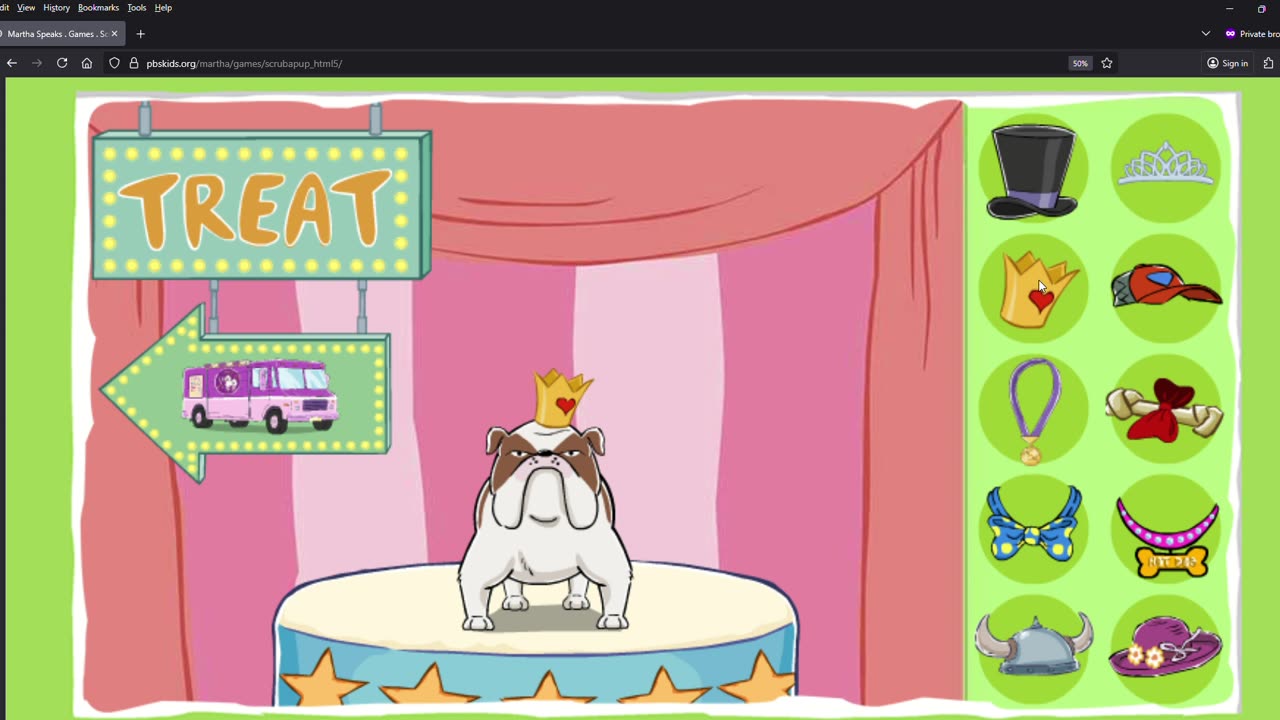Select the purple flowered sun hat
This screenshot has width=1280, height=720.
pyautogui.click(x=1166, y=646)
